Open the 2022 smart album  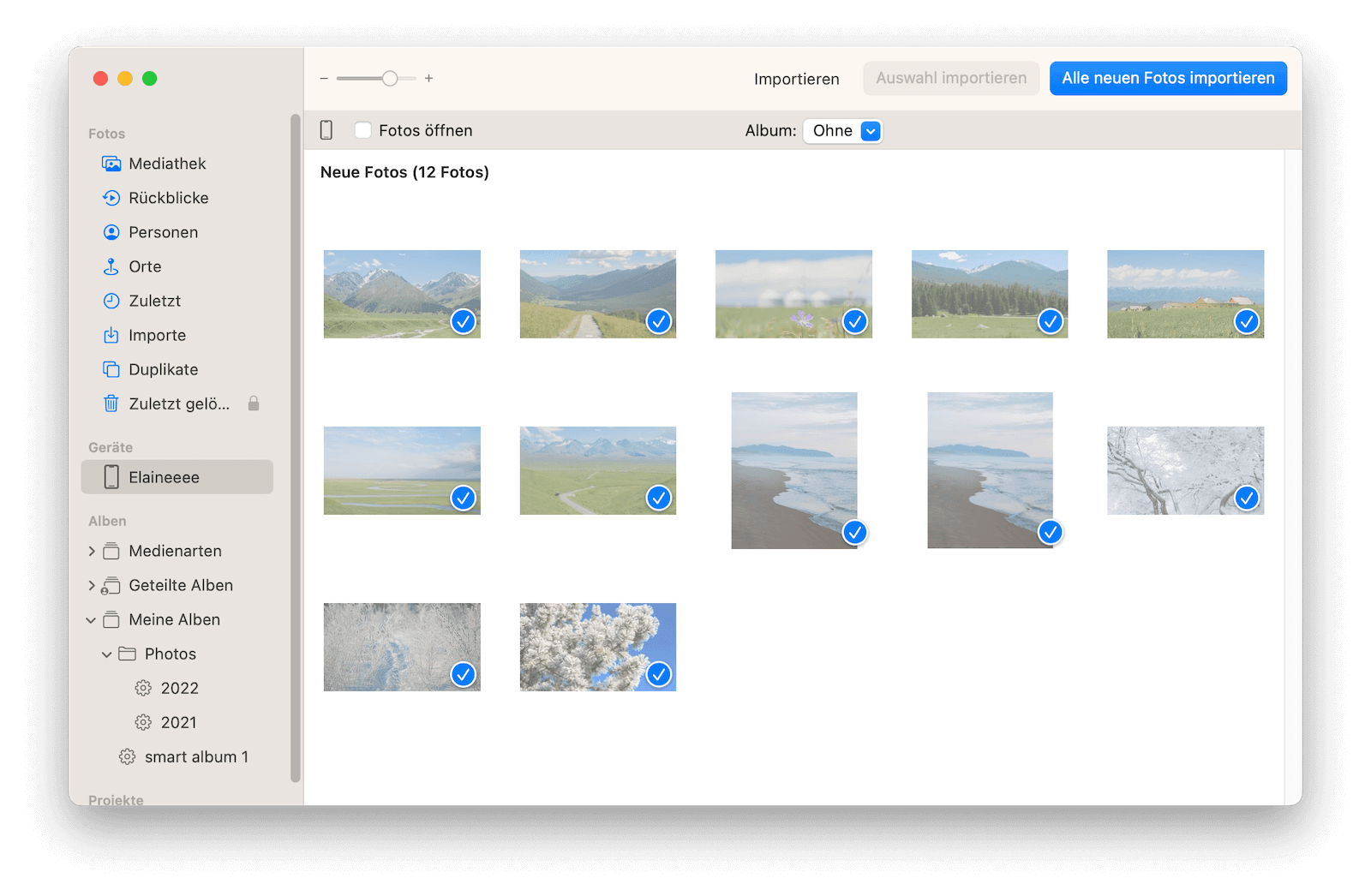pos(179,688)
